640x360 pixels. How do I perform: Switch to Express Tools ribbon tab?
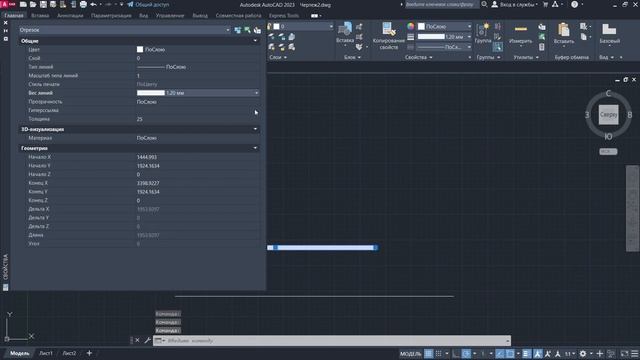pos(284,16)
